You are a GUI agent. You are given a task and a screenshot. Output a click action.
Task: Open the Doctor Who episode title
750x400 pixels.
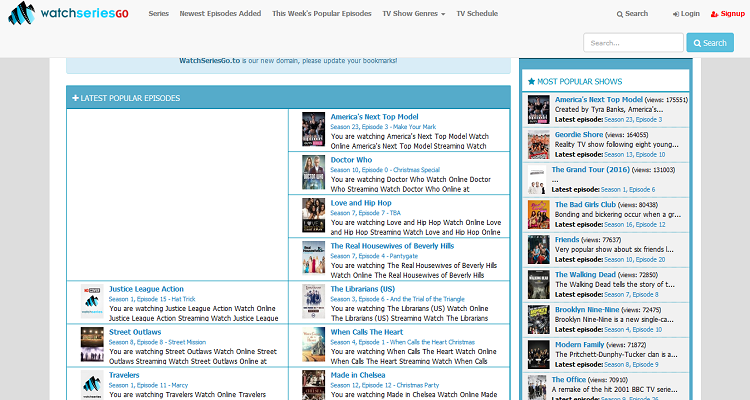coord(351,160)
